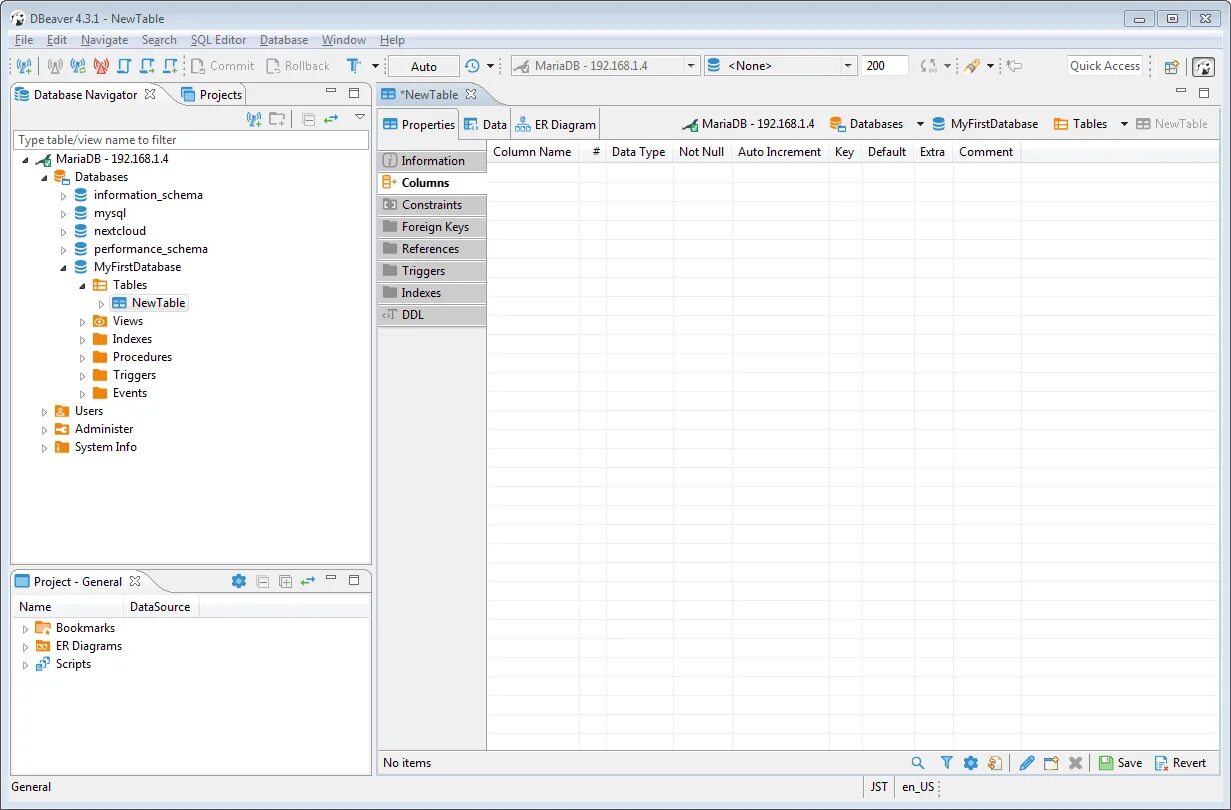The width and height of the screenshot is (1231, 810).
Task: Click the red Disconnect icon in the toolbar
Action: [x=100, y=66]
